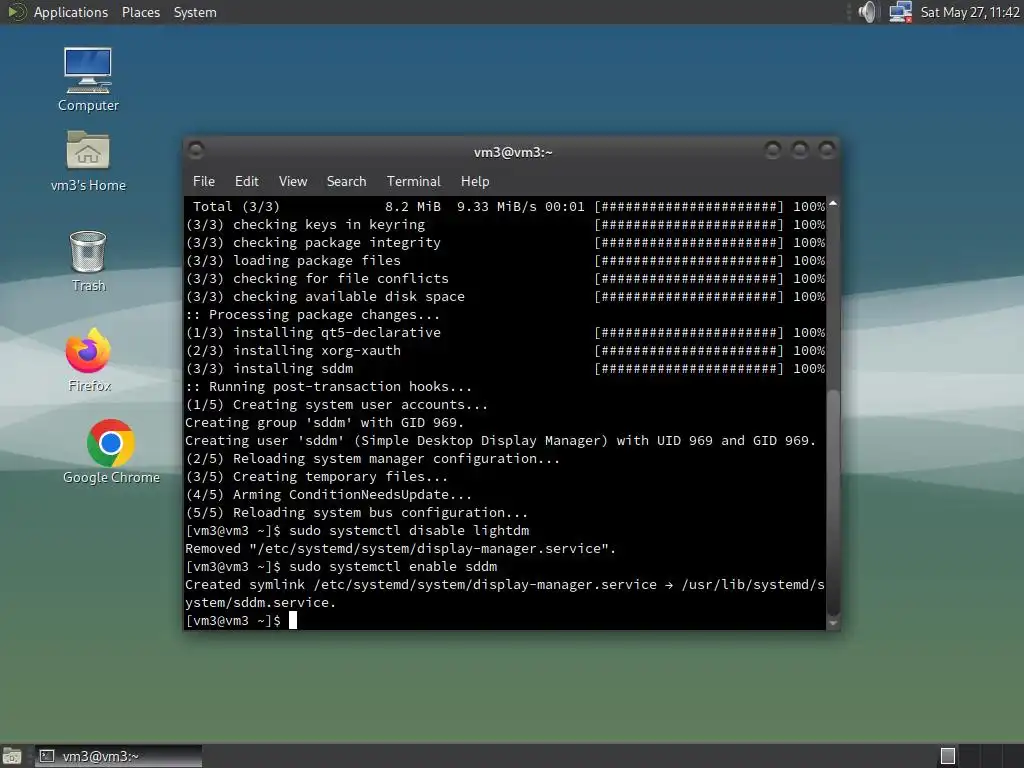
Task: Click the "Creating group 'sddm'" line
Action: (x=324, y=423)
